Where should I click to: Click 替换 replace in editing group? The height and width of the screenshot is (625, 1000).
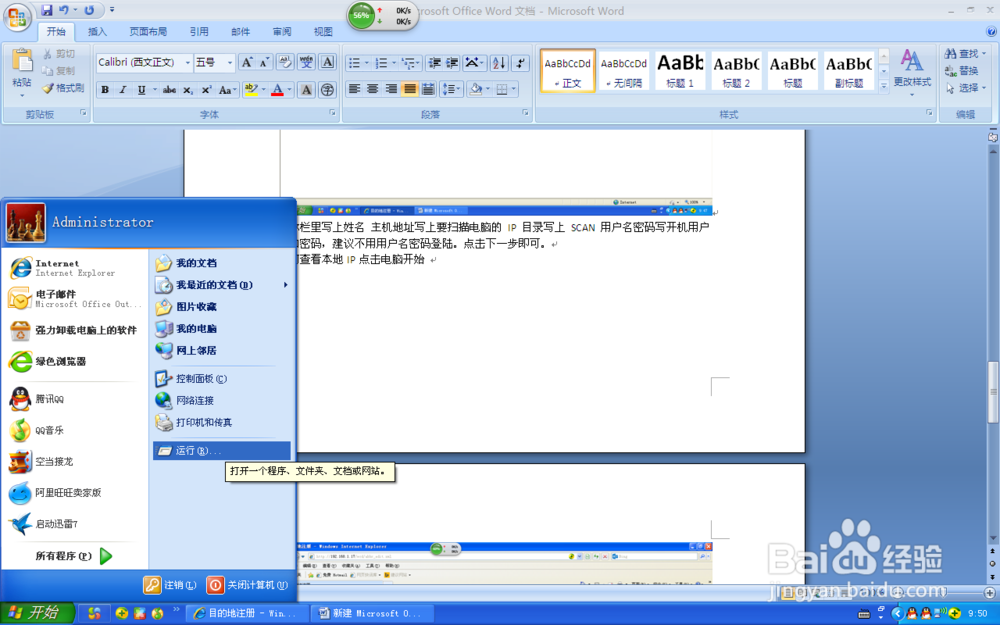coord(962,71)
